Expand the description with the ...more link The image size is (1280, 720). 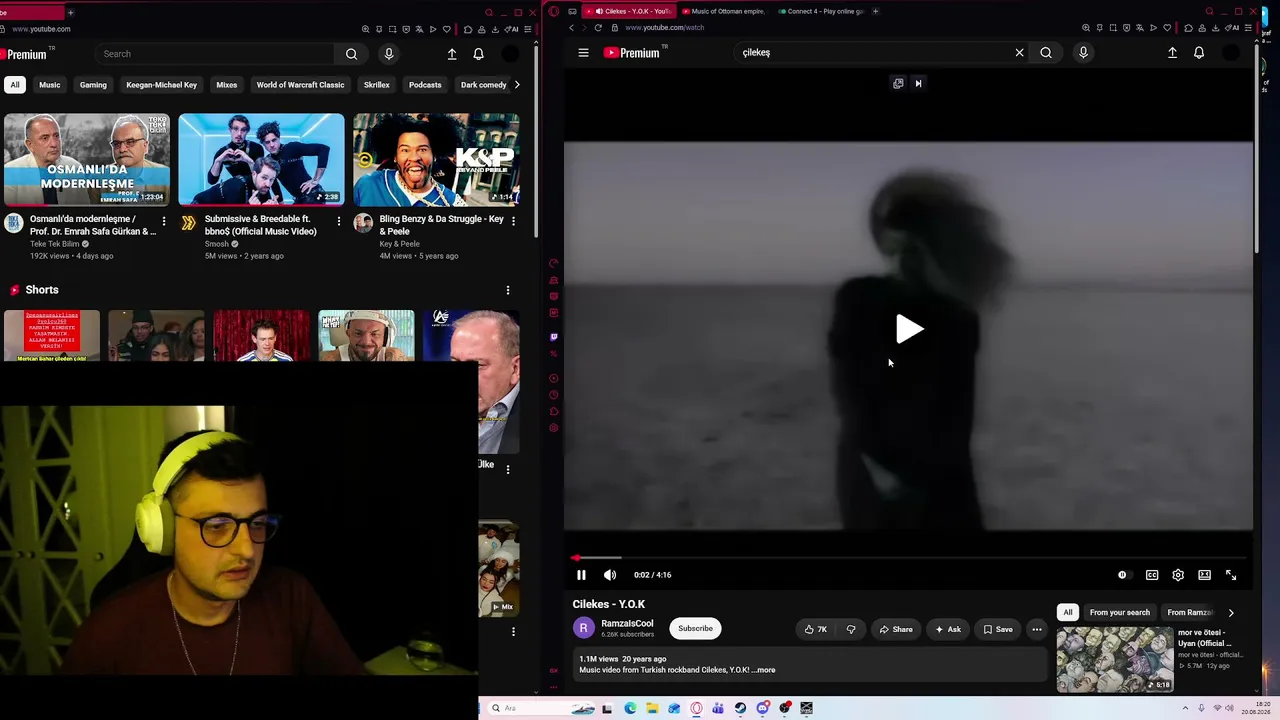click(764, 670)
